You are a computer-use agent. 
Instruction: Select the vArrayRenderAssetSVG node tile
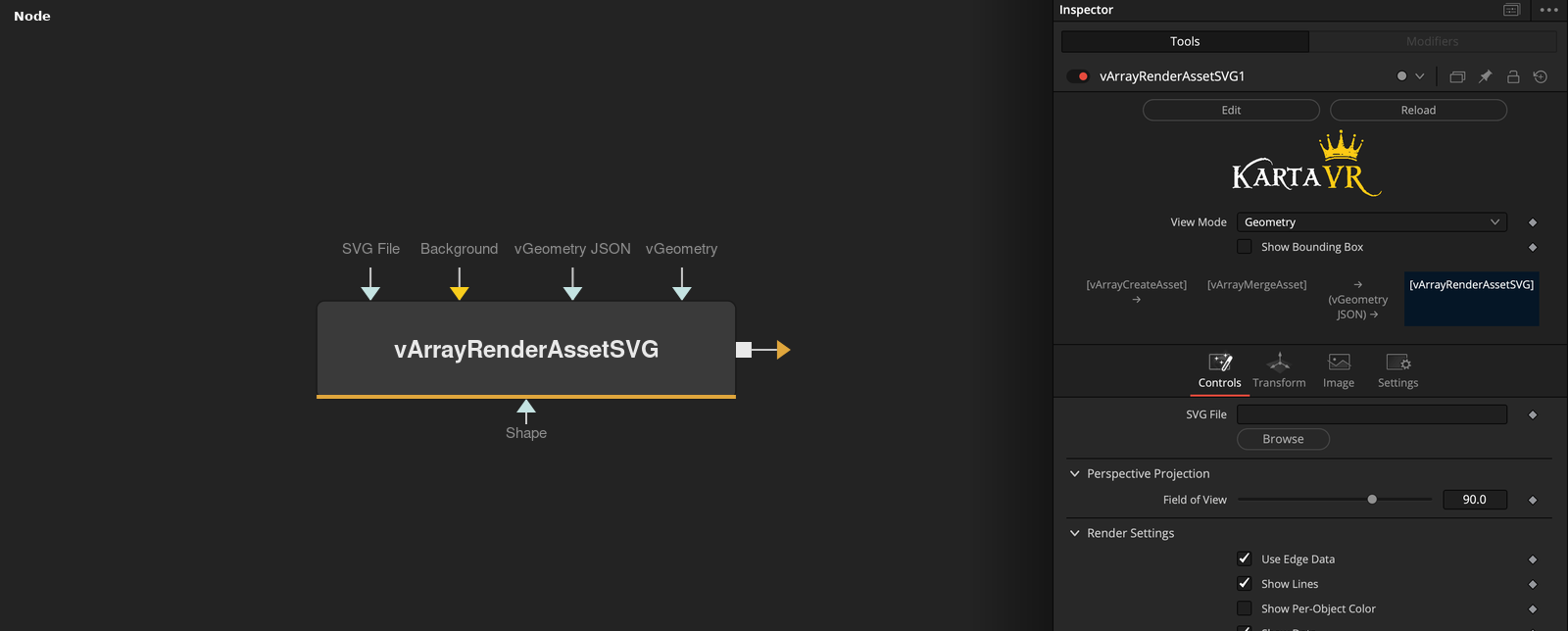click(x=526, y=350)
